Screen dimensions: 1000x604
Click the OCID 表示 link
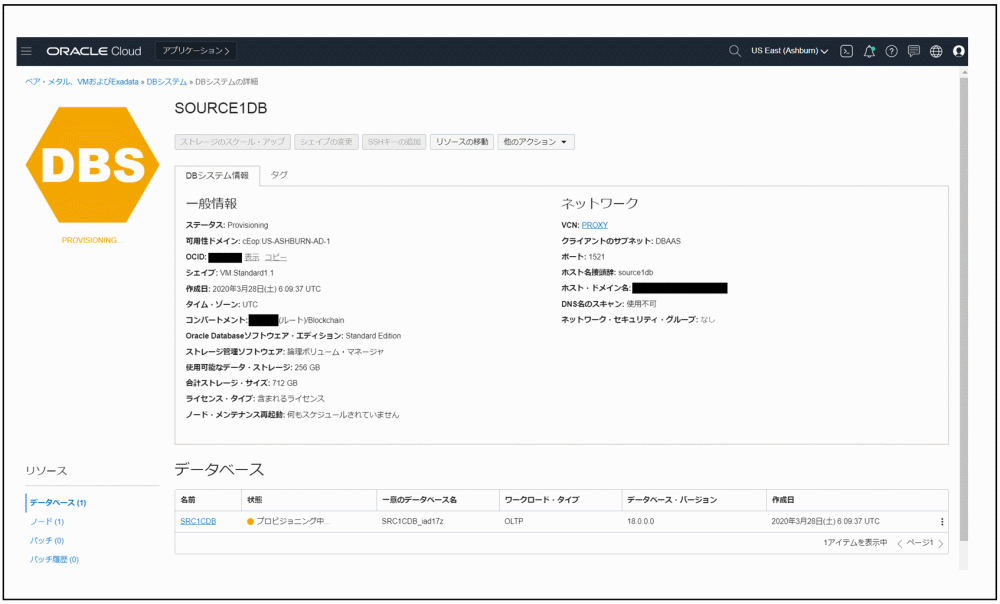(x=252, y=258)
